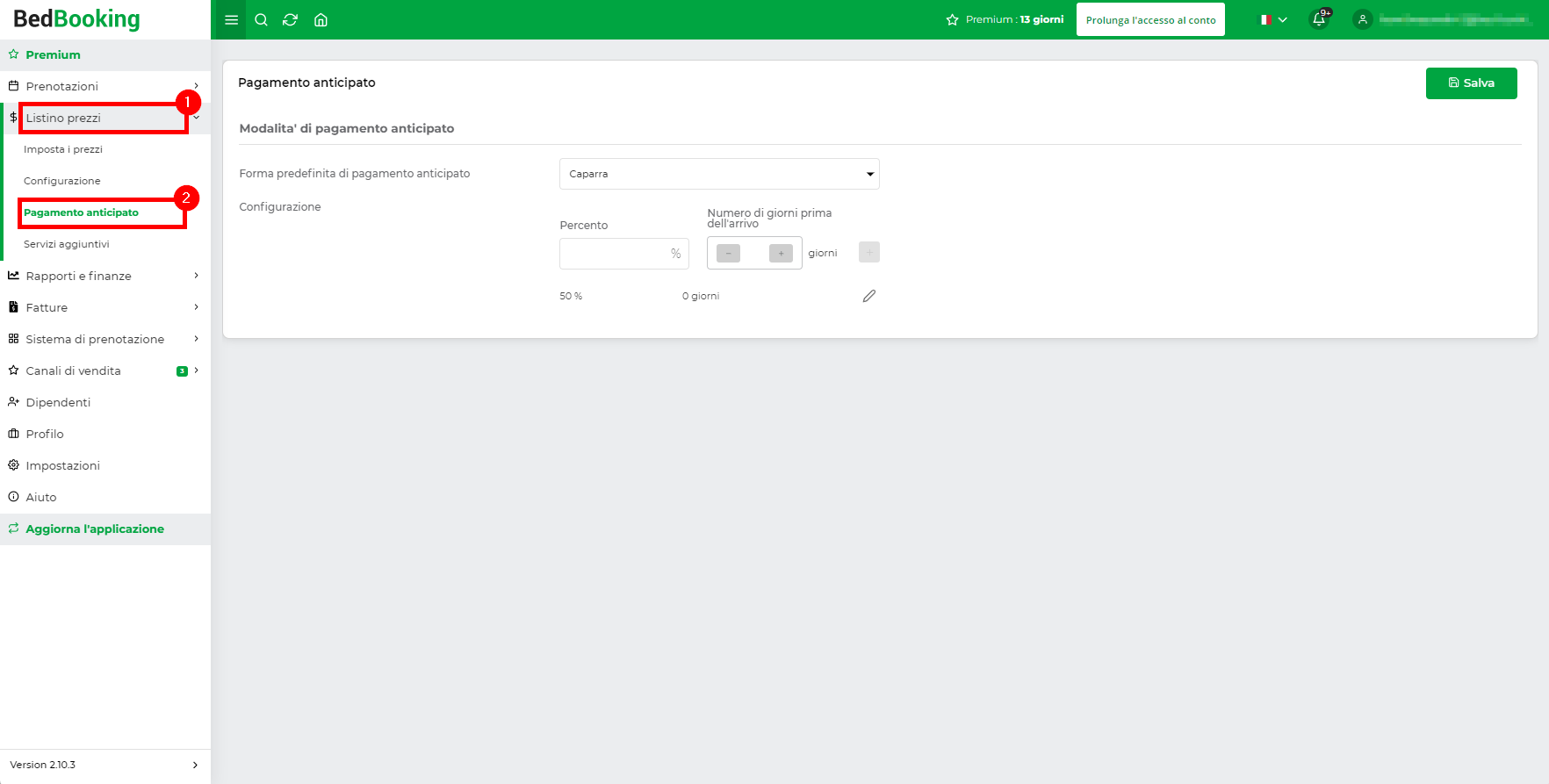The width and height of the screenshot is (1549, 784).
Task: Click the grid icon for Sistema di prenotazione
Action: [x=13, y=339]
